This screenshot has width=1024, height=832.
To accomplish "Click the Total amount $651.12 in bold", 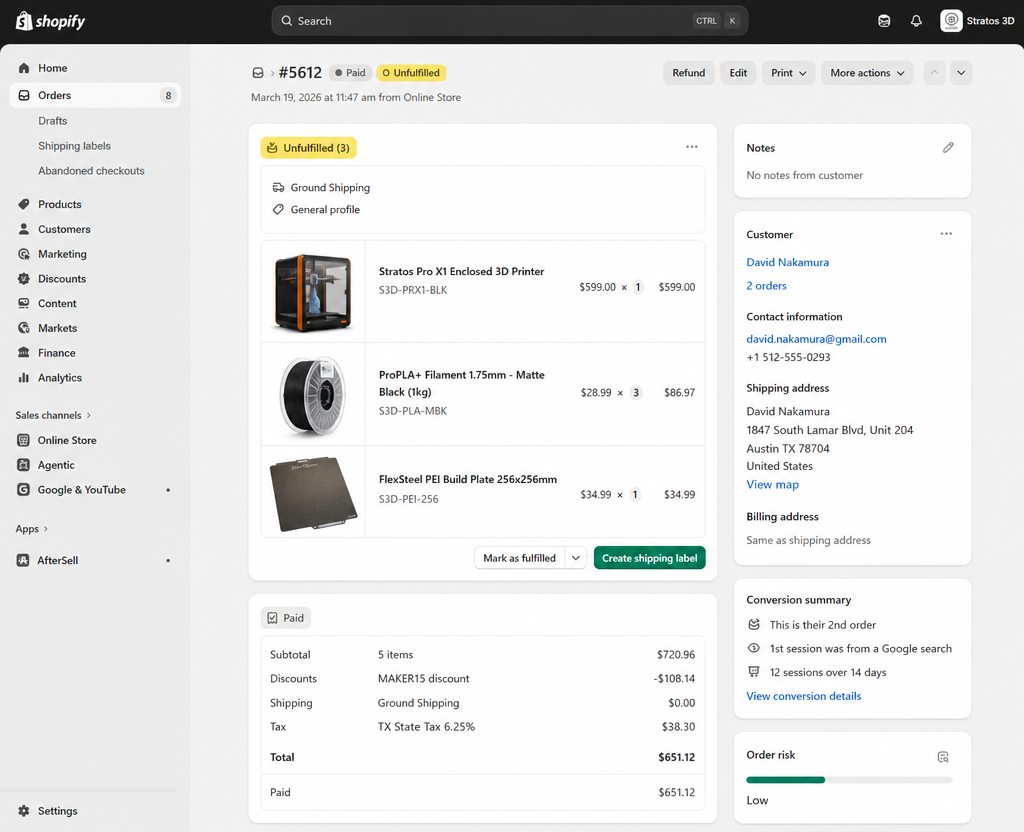I will [677, 758].
